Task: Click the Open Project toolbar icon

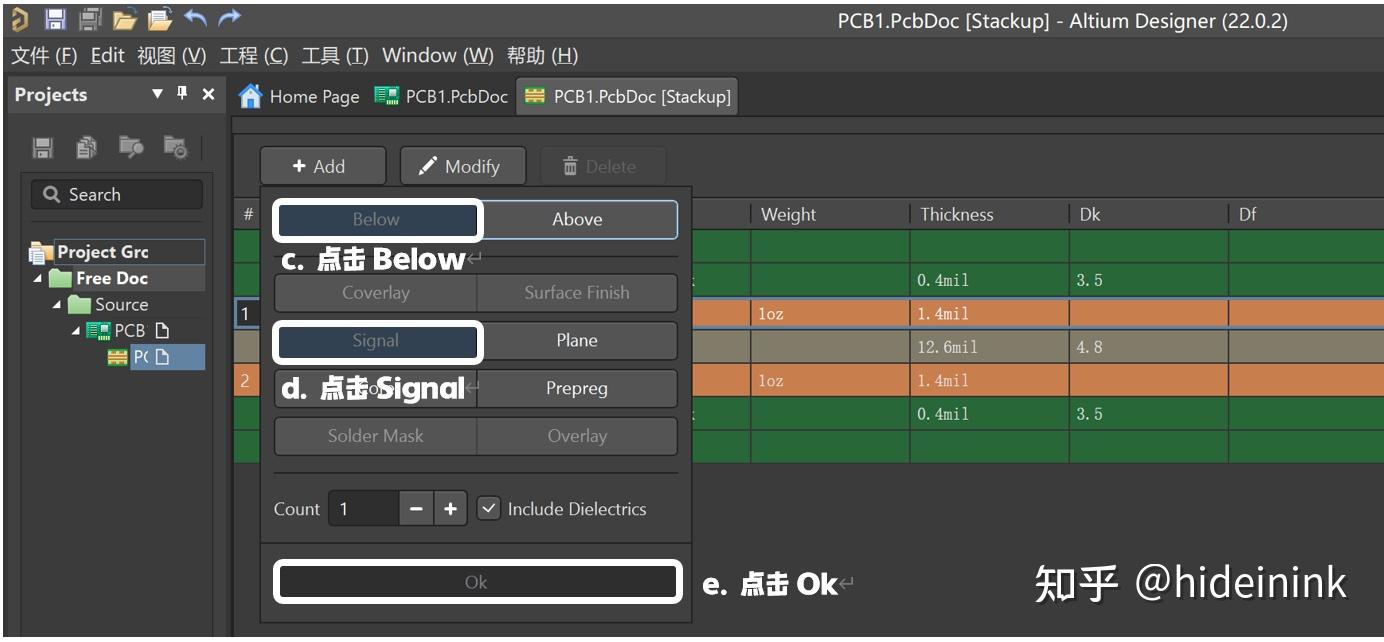Action: coord(158,17)
